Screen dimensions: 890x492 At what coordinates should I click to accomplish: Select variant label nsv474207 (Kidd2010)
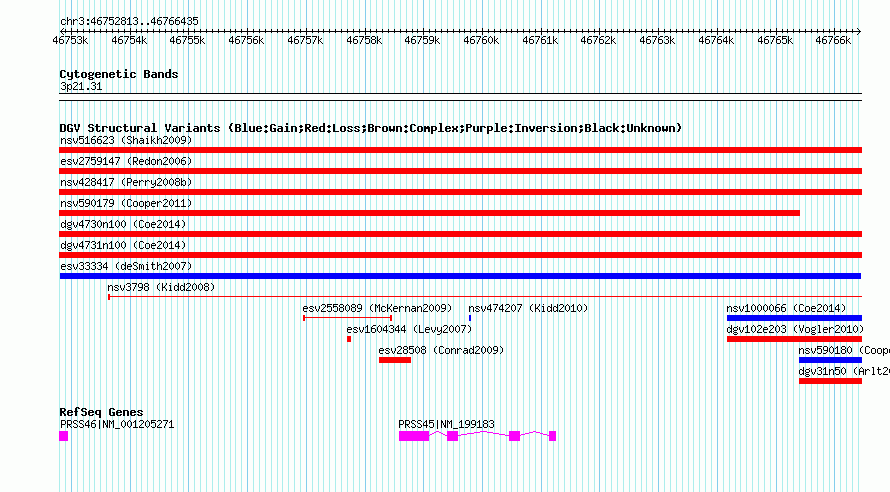pyautogui.click(x=528, y=308)
